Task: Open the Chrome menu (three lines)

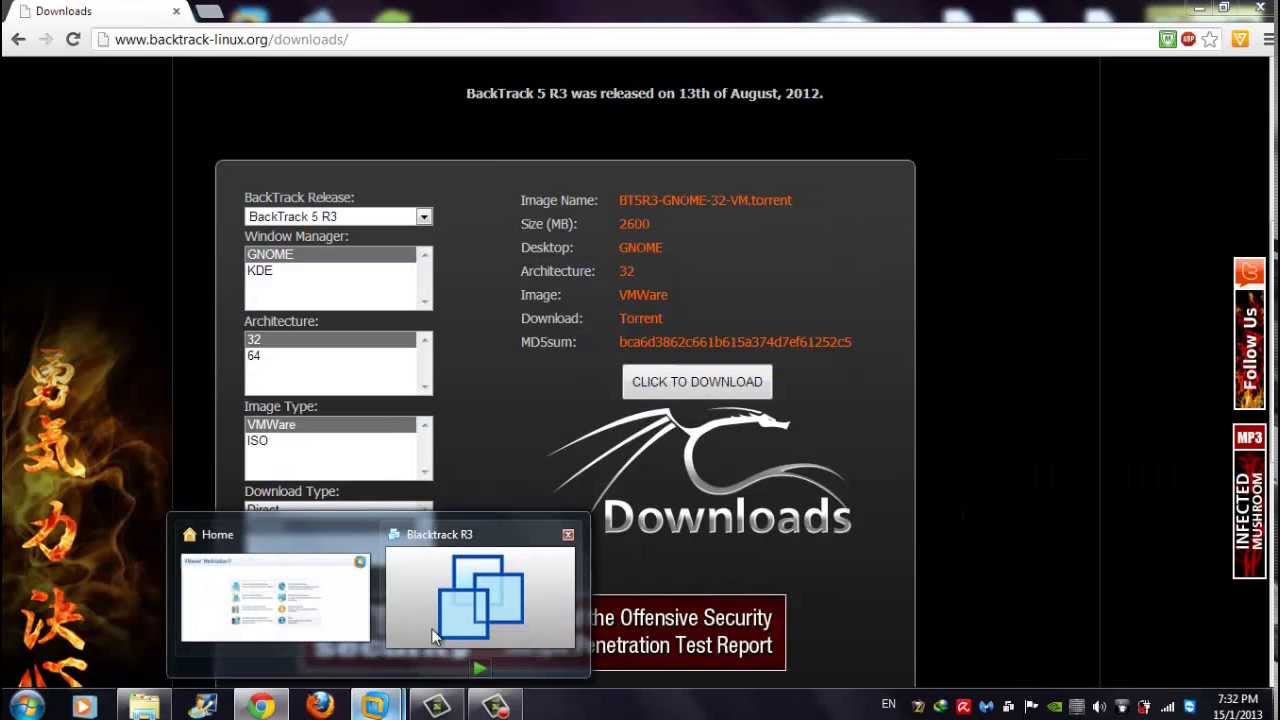Action: tap(1268, 39)
